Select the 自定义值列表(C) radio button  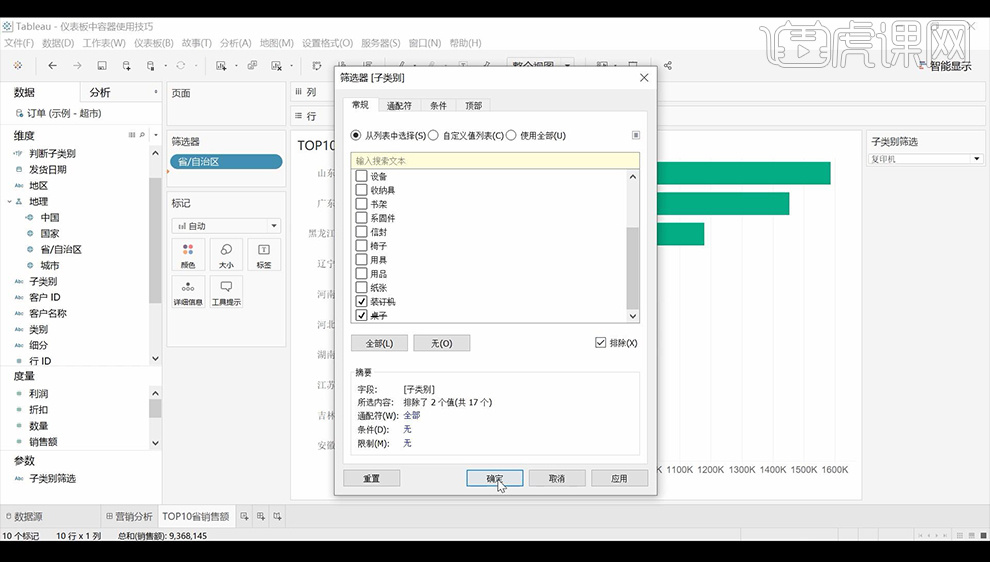tap(433, 135)
